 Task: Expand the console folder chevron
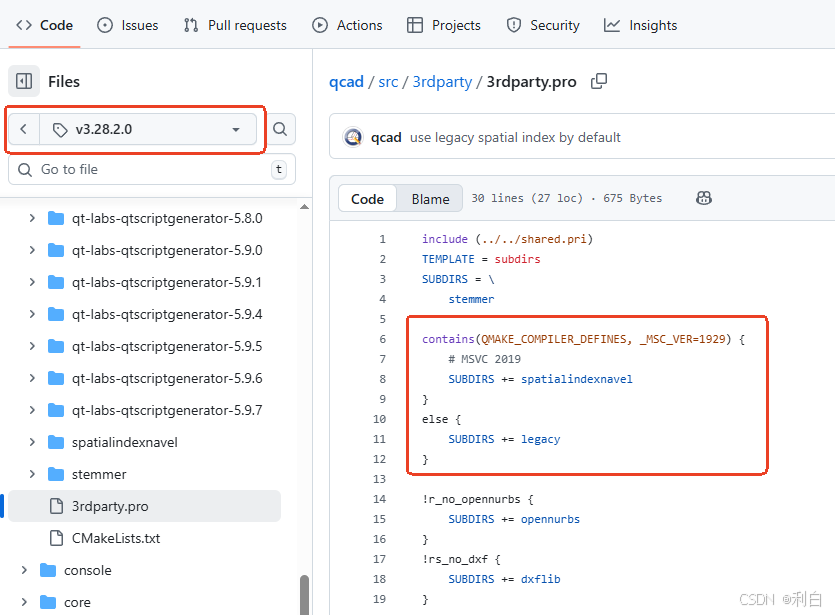(24, 570)
